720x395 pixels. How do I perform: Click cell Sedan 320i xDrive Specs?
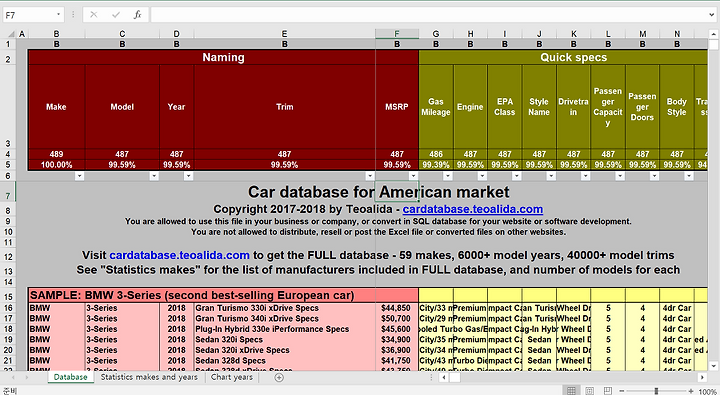[x=284, y=350]
